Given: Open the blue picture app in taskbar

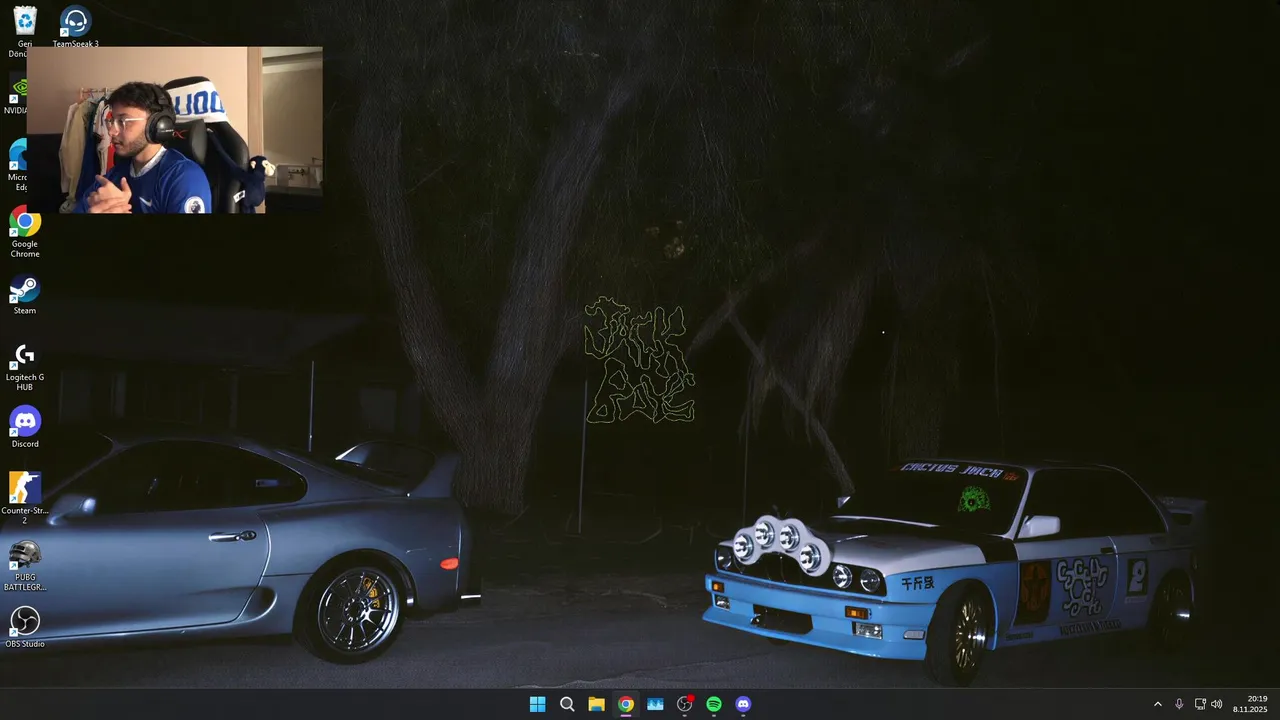Looking at the screenshot, I should [x=655, y=704].
